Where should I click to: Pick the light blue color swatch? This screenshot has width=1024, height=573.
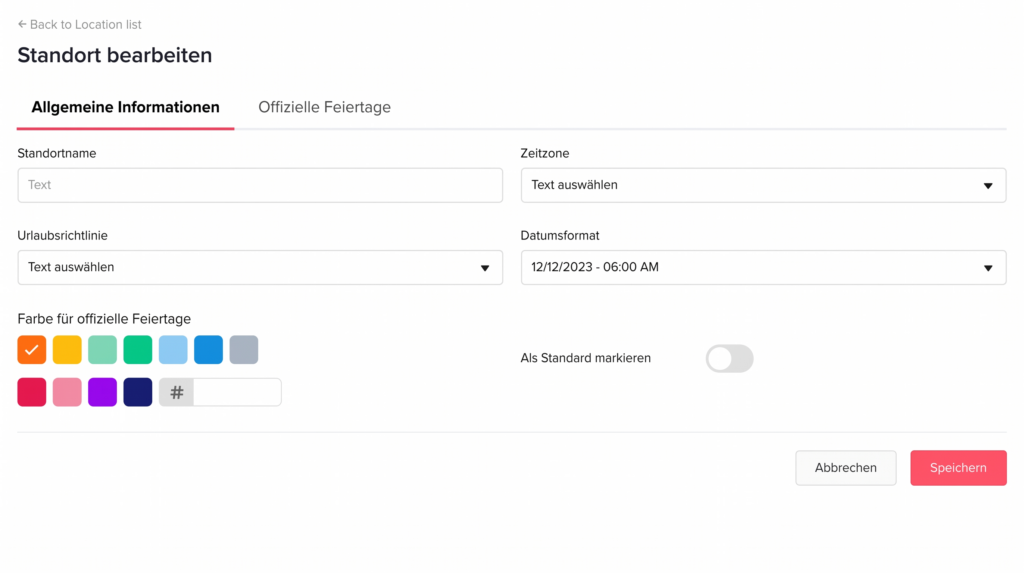point(173,350)
